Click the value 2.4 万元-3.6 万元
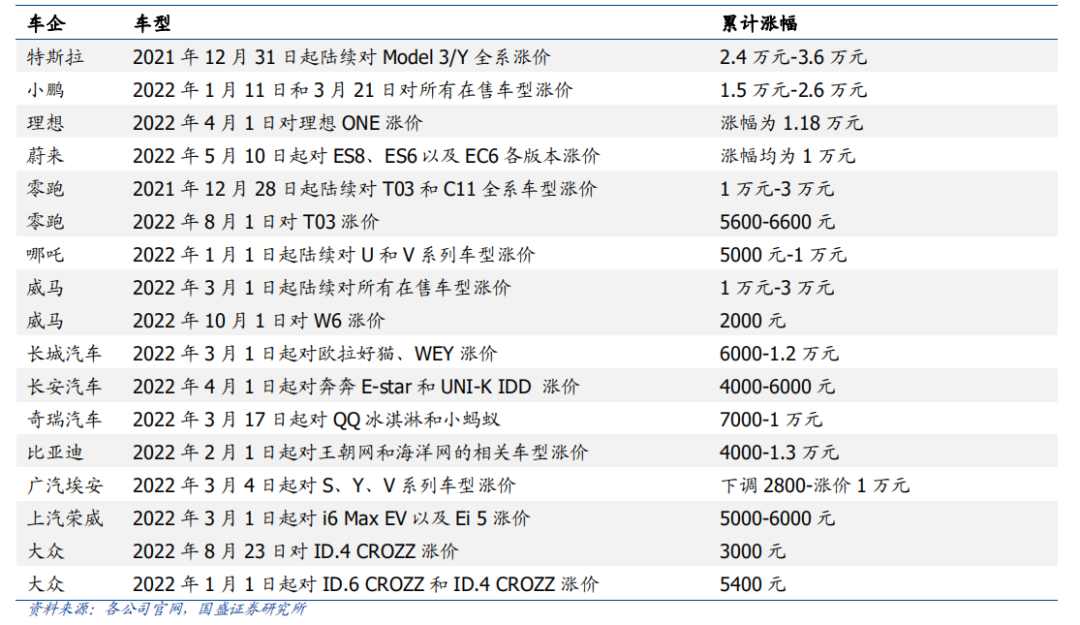This screenshot has height=625, width=1080. [793, 57]
